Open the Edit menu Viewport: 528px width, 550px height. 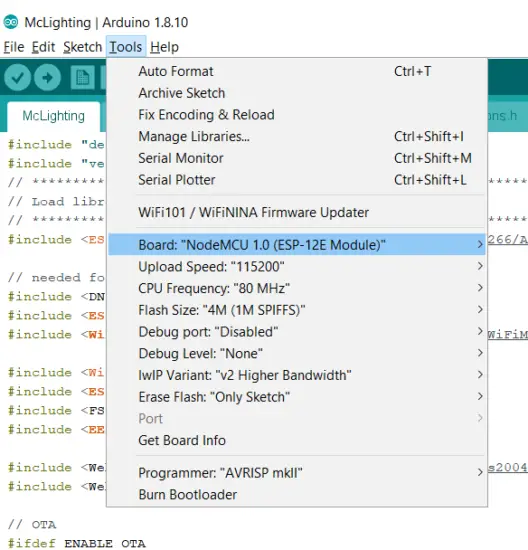point(44,47)
